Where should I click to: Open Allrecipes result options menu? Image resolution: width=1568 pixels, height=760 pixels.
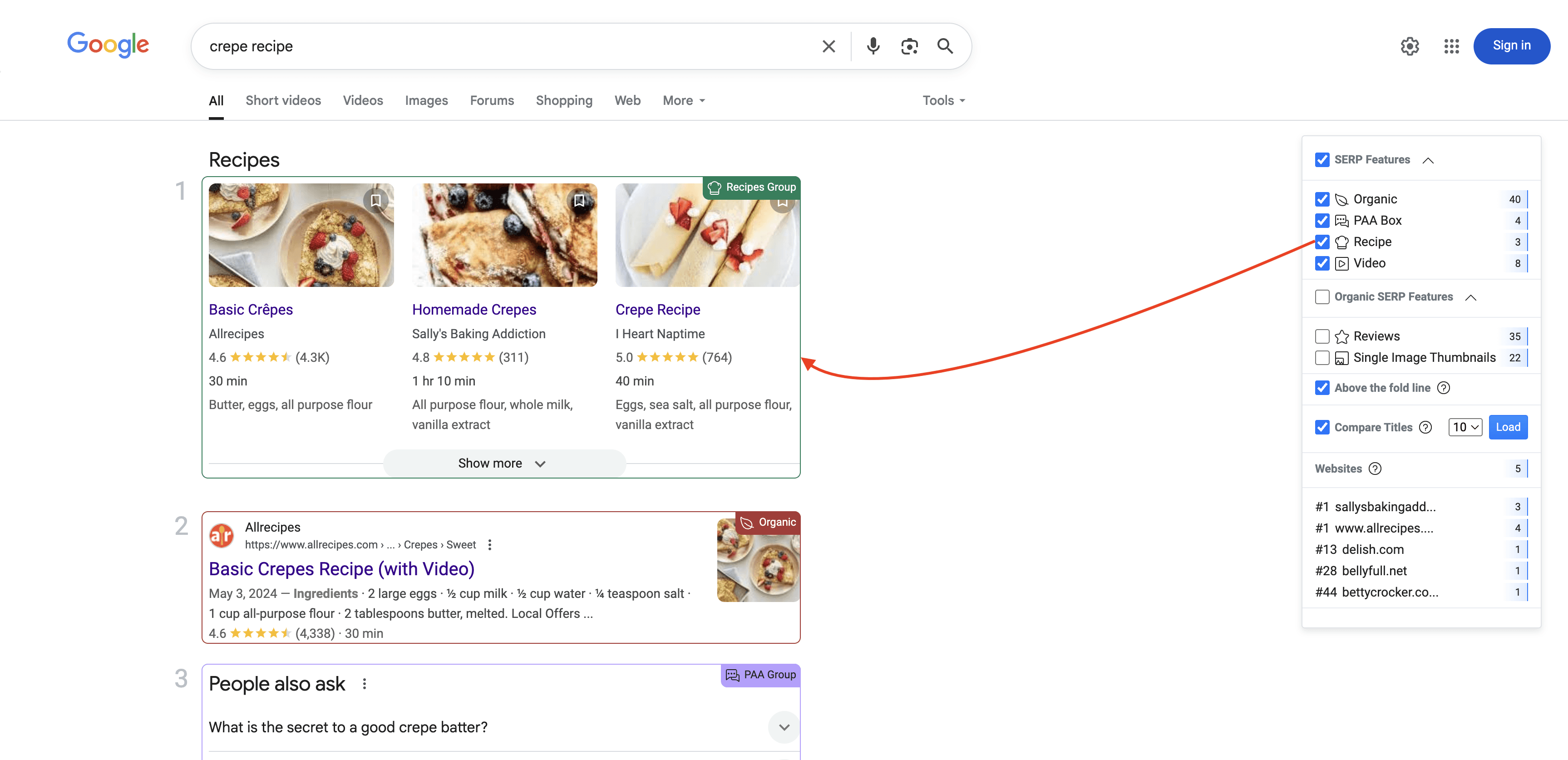[x=490, y=545]
